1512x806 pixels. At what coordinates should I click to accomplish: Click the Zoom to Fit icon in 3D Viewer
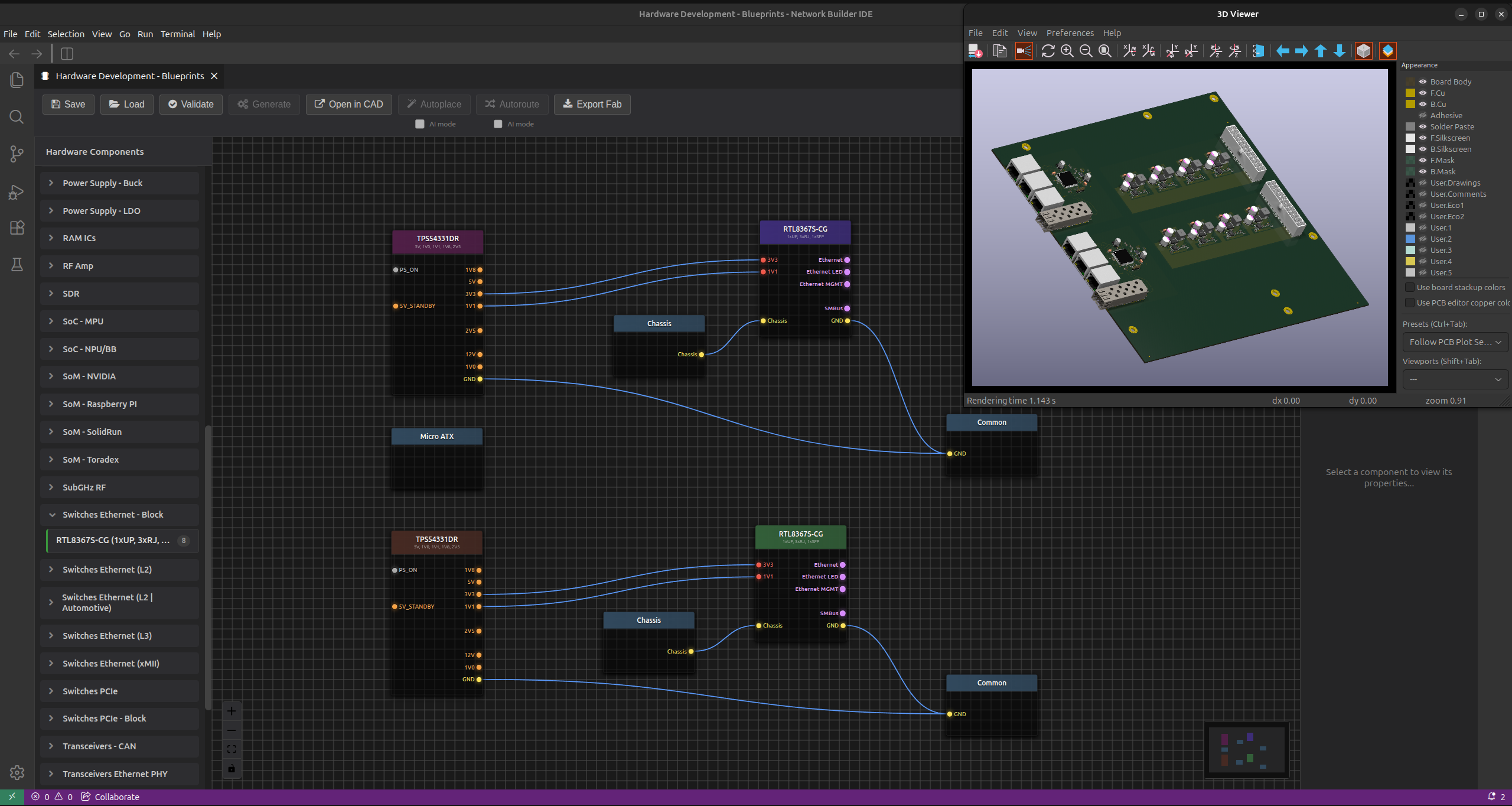1104,51
